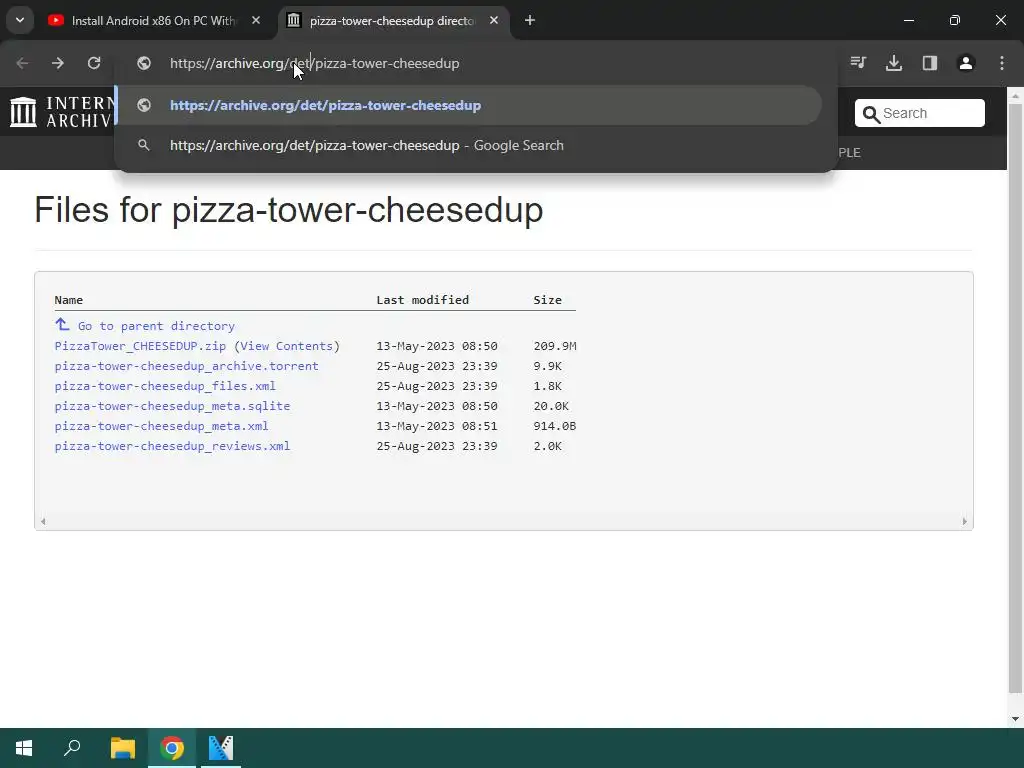Click the page scrollbar down arrow
Image resolution: width=1024 pixels, height=768 pixels.
point(1015,719)
